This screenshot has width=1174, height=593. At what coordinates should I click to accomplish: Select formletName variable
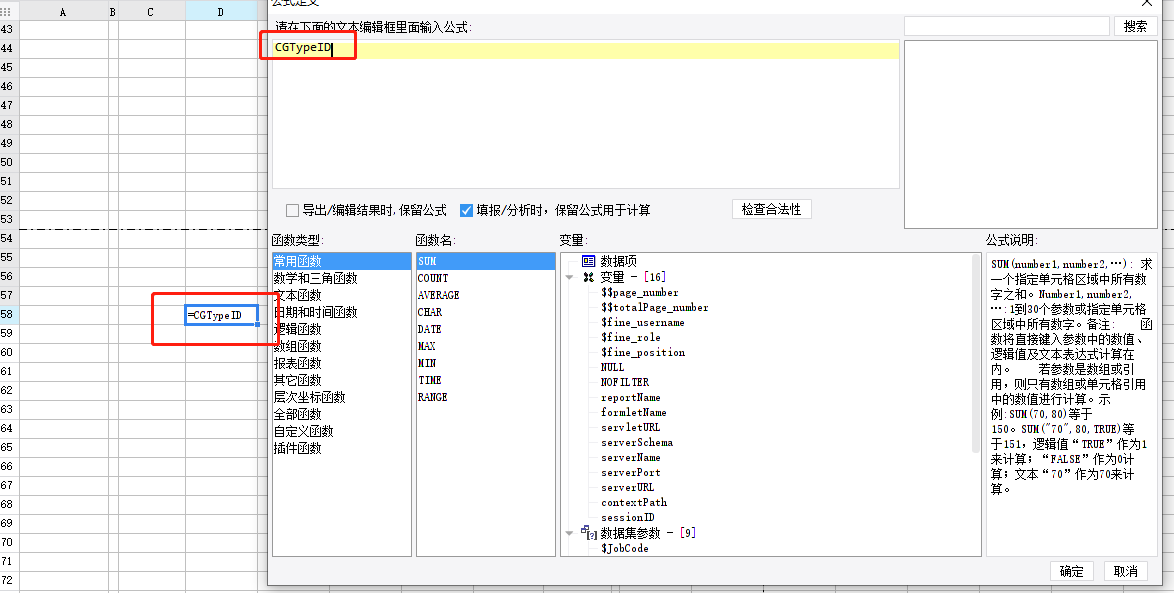[x=633, y=413]
